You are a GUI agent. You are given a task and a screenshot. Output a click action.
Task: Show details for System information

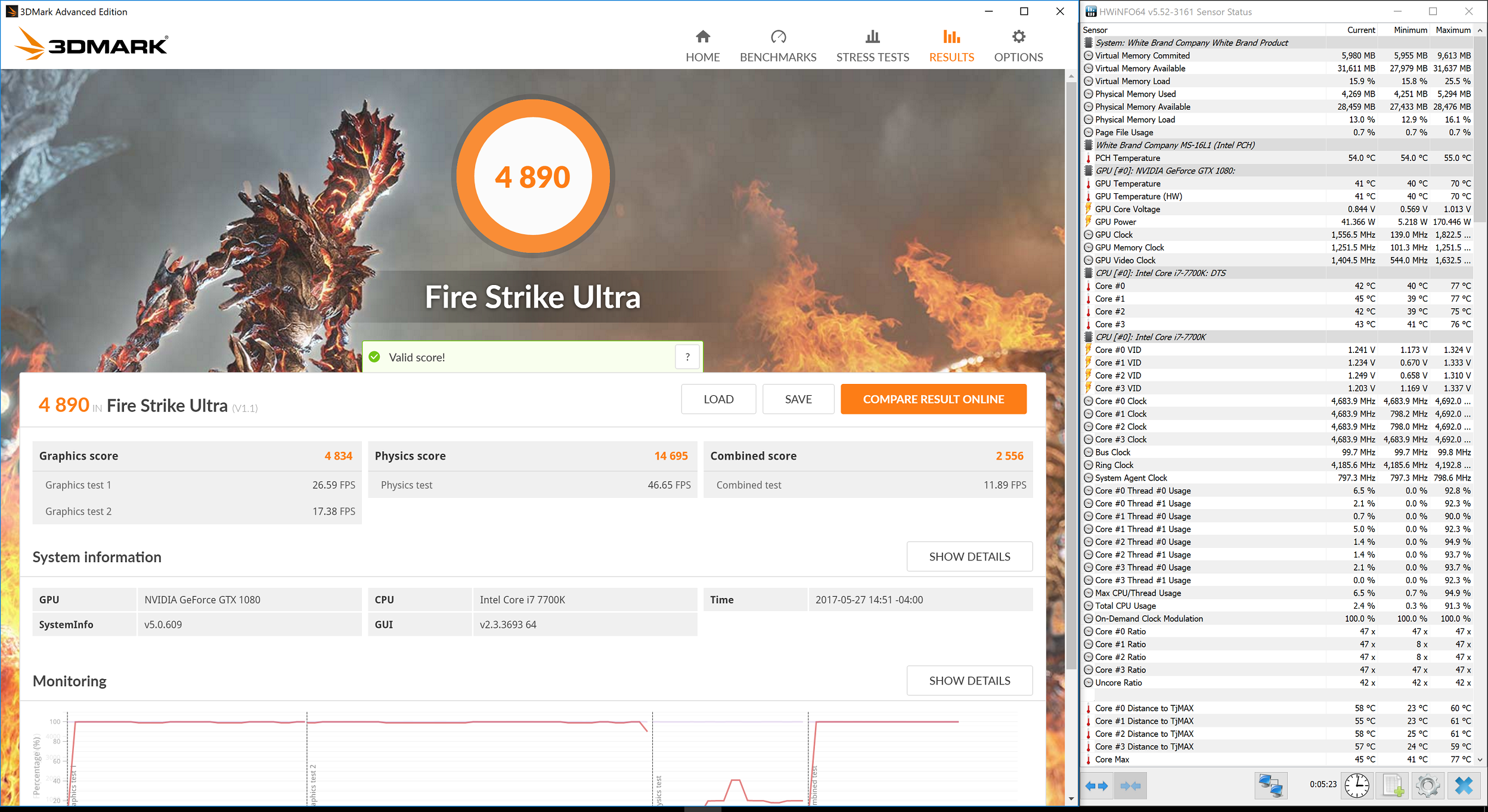[x=969, y=557]
